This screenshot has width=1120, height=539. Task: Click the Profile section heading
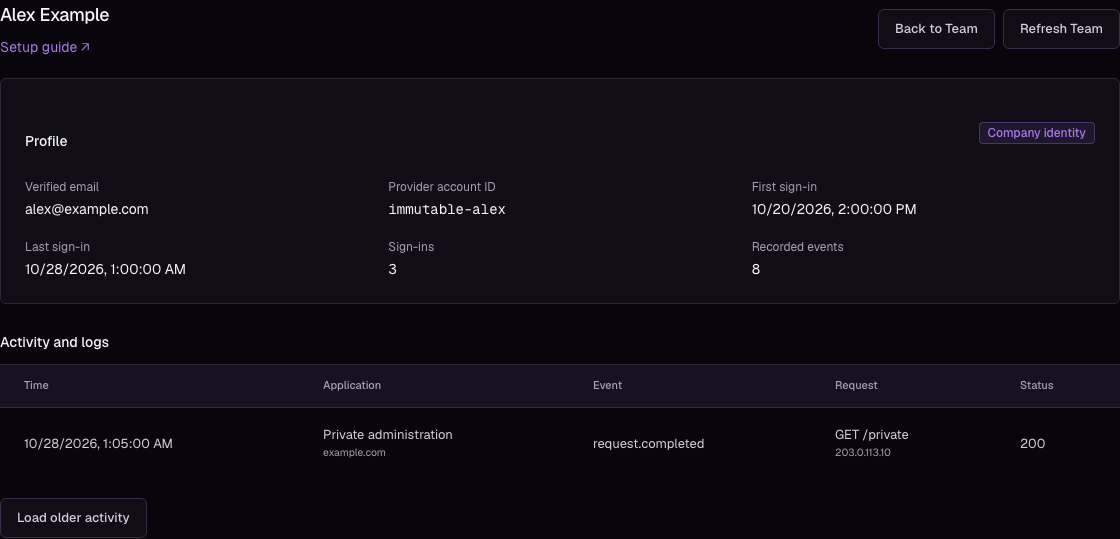(x=46, y=141)
